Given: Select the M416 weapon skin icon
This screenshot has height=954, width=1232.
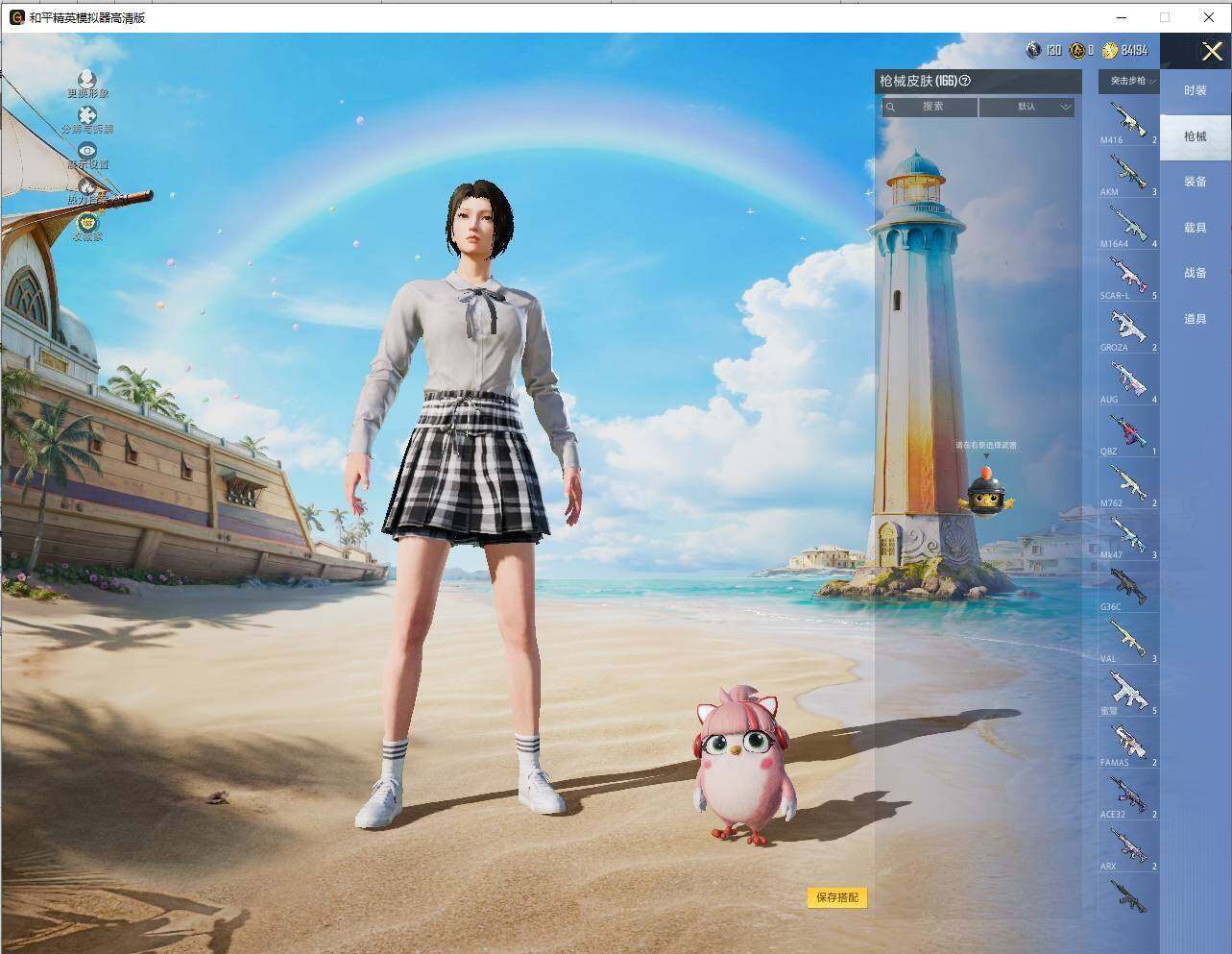Looking at the screenshot, I should [1129, 122].
